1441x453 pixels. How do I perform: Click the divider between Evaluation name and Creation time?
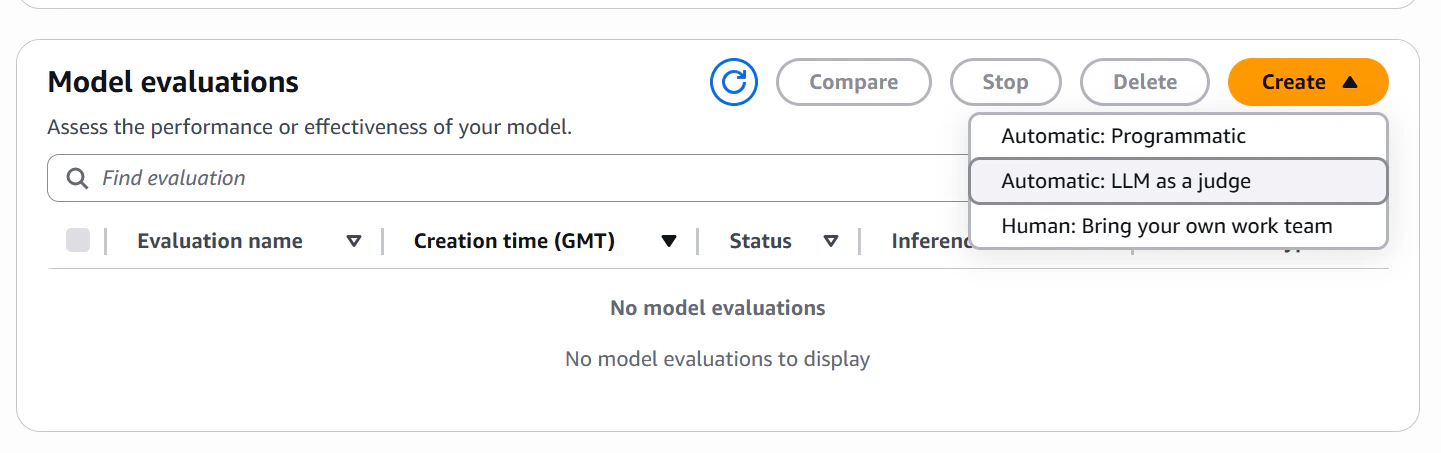pyautogui.click(x=383, y=241)
